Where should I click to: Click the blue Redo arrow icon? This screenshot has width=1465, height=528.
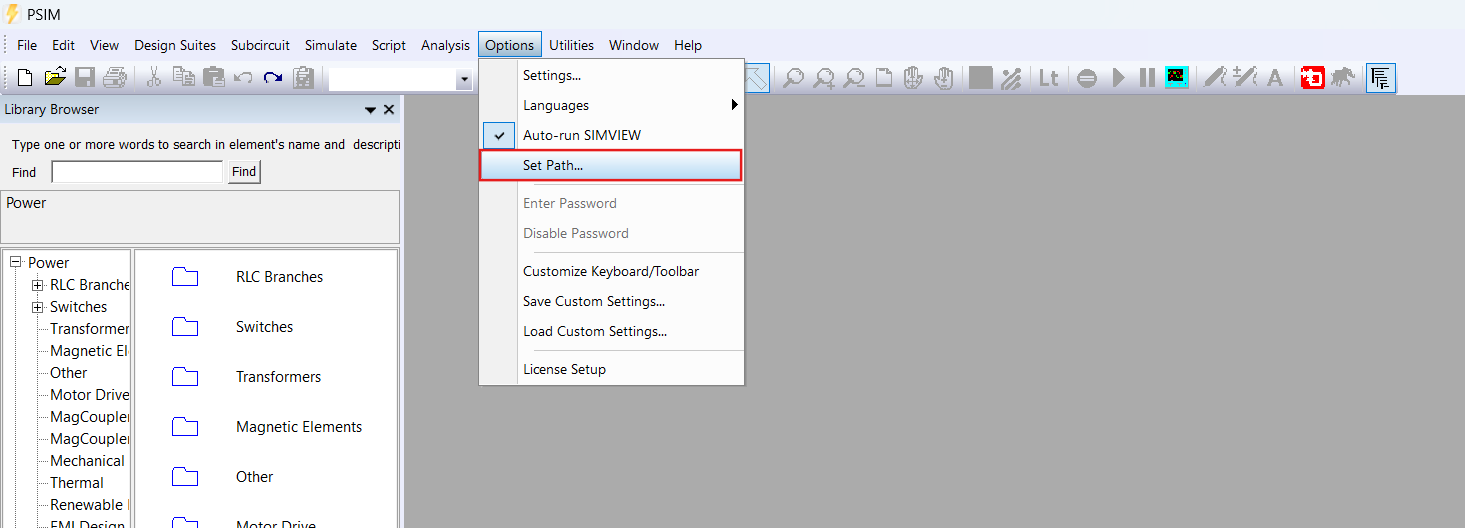(273, 78)
